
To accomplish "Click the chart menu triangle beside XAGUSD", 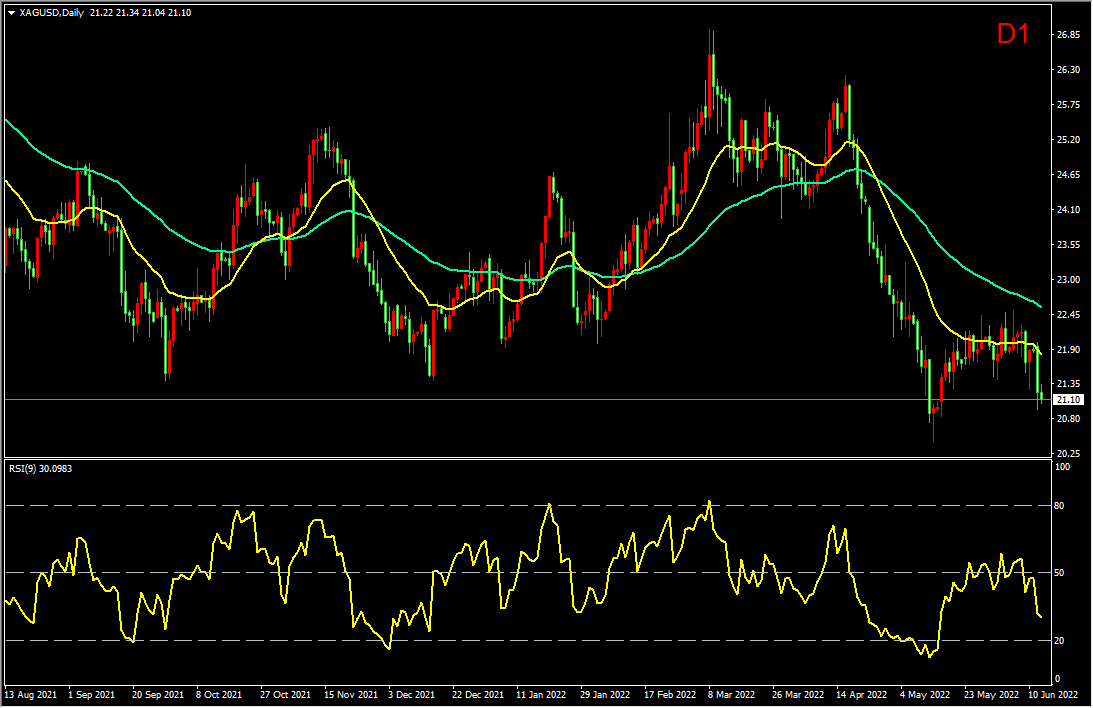I will (x=11, y=13).
